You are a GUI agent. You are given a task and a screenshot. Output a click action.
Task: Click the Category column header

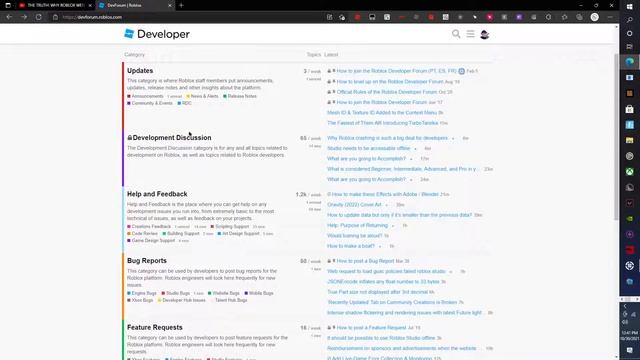[x=135, y=55]
